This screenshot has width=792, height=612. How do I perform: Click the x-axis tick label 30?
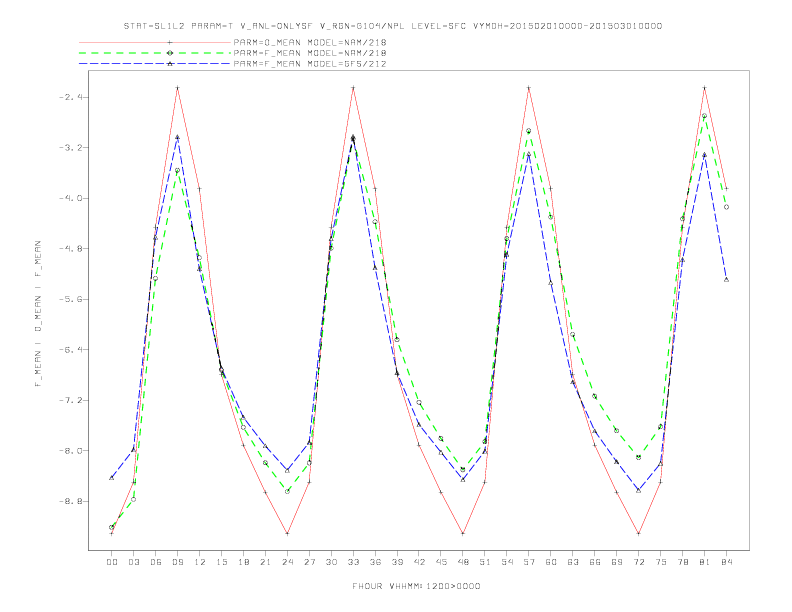pos(331,562)
